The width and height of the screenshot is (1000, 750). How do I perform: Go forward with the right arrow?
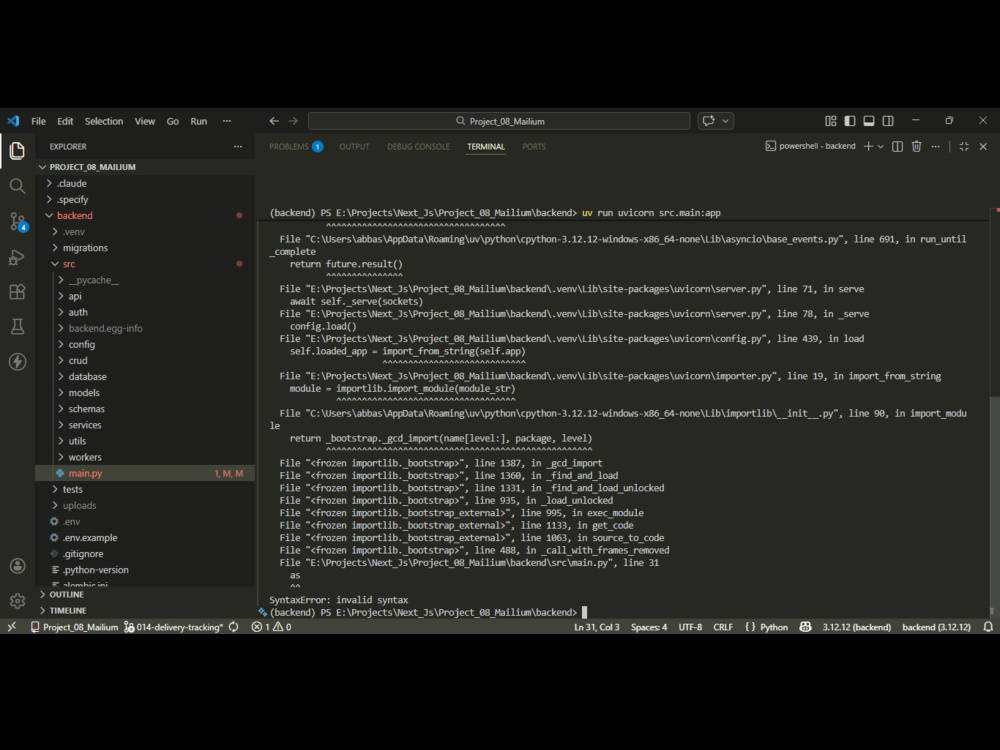tap(293, 121)
